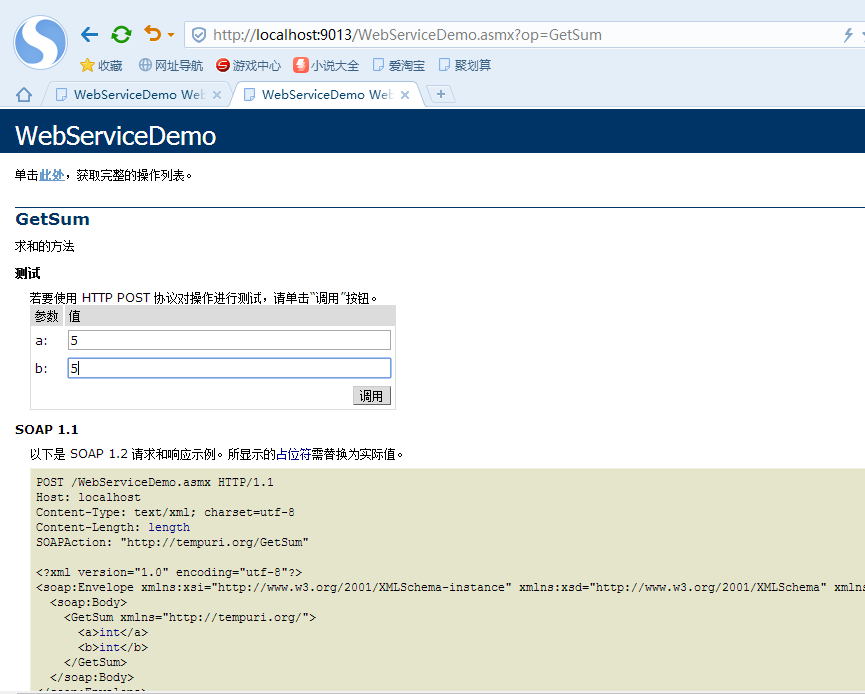Refresh the current page
Screen dimensions: 865x694
[121, 33]
